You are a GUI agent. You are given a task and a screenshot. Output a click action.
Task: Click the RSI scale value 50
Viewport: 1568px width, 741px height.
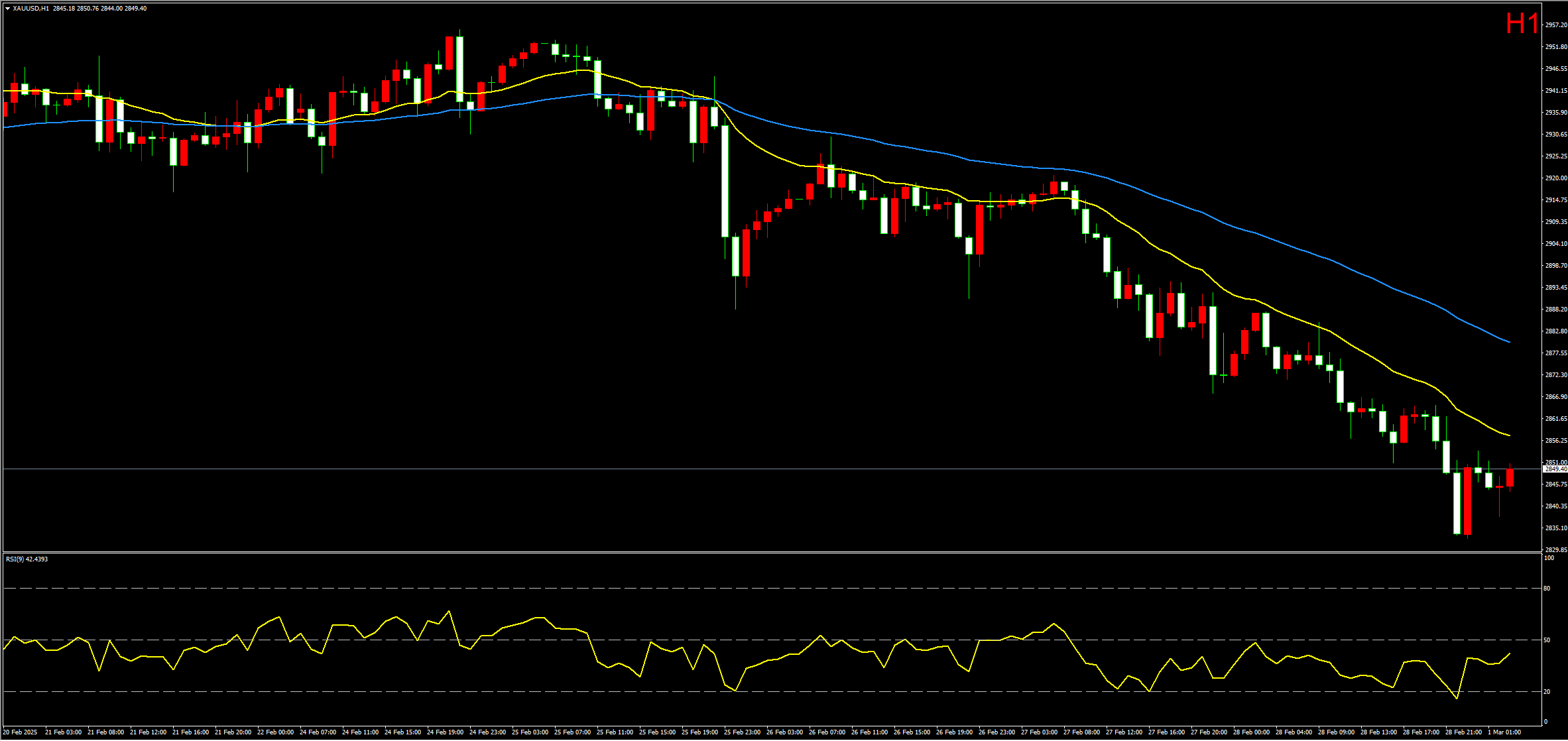(1547, 640)
